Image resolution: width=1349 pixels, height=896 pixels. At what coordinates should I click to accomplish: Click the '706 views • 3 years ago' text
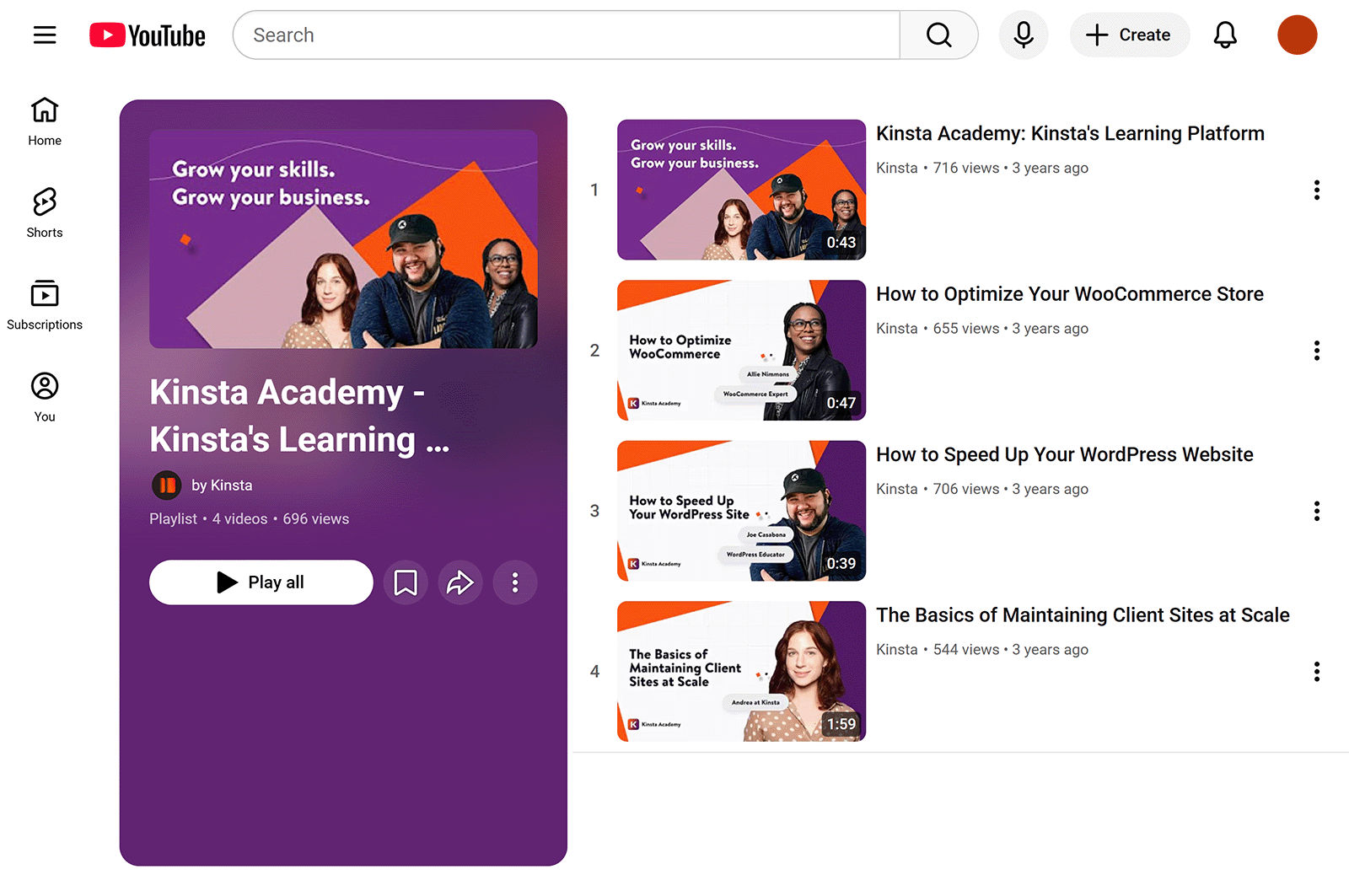click(1010, 489)
